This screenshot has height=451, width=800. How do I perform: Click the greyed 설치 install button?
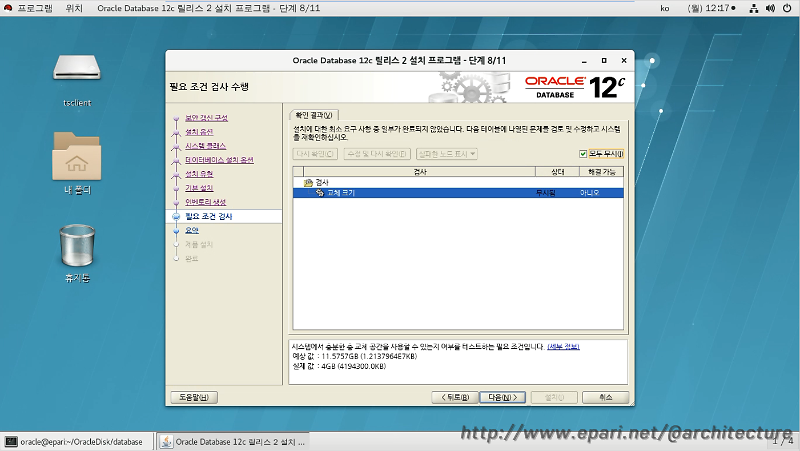(x=554, y=397)
